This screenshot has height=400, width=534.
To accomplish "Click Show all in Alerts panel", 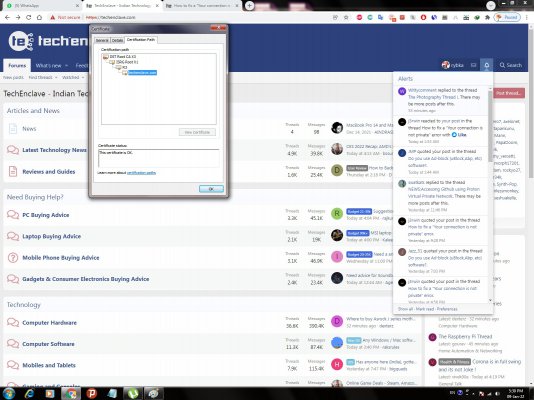I will (405, 309).
